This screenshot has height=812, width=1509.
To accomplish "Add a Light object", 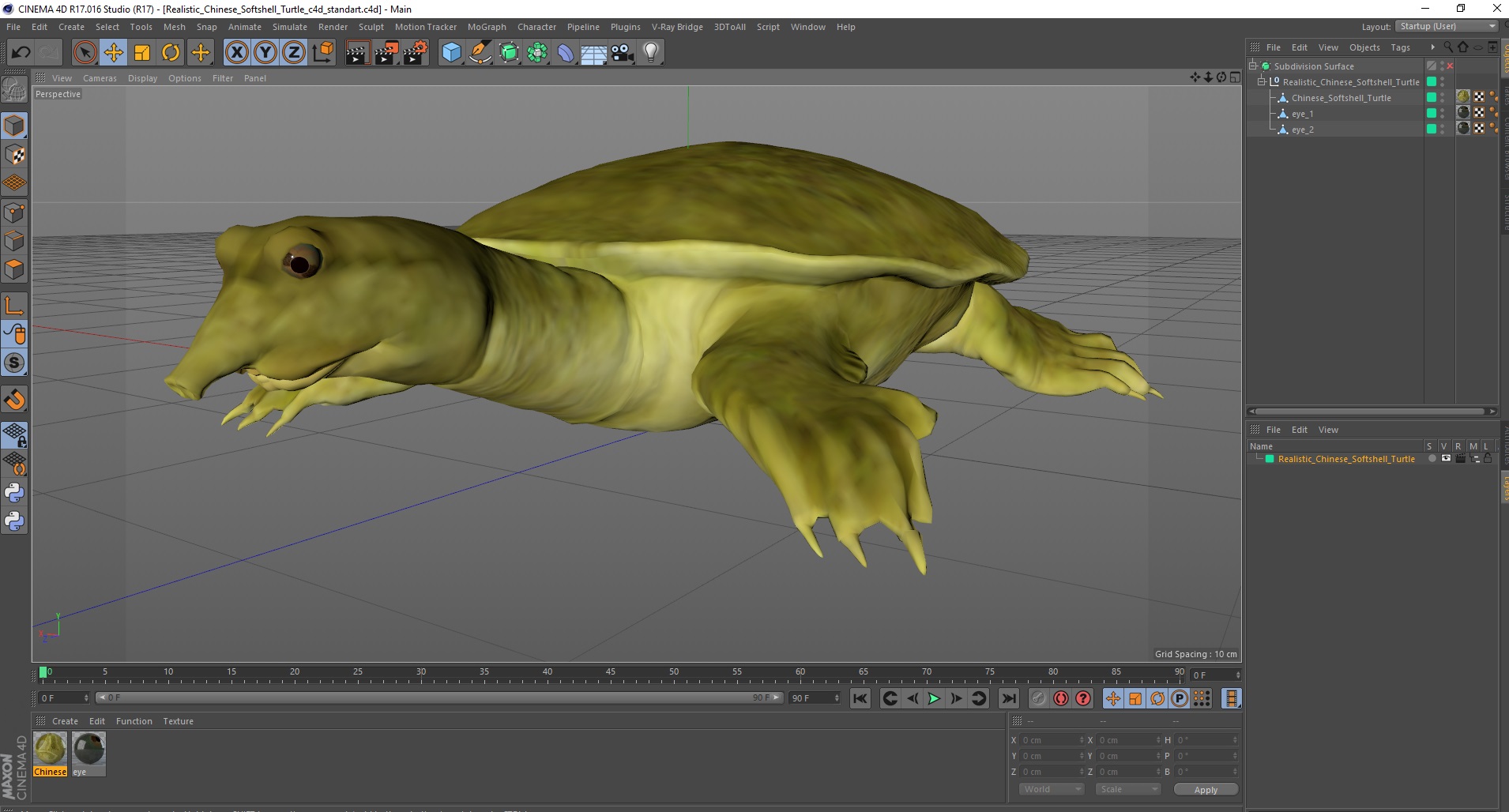I will click(x=650, y=53).
